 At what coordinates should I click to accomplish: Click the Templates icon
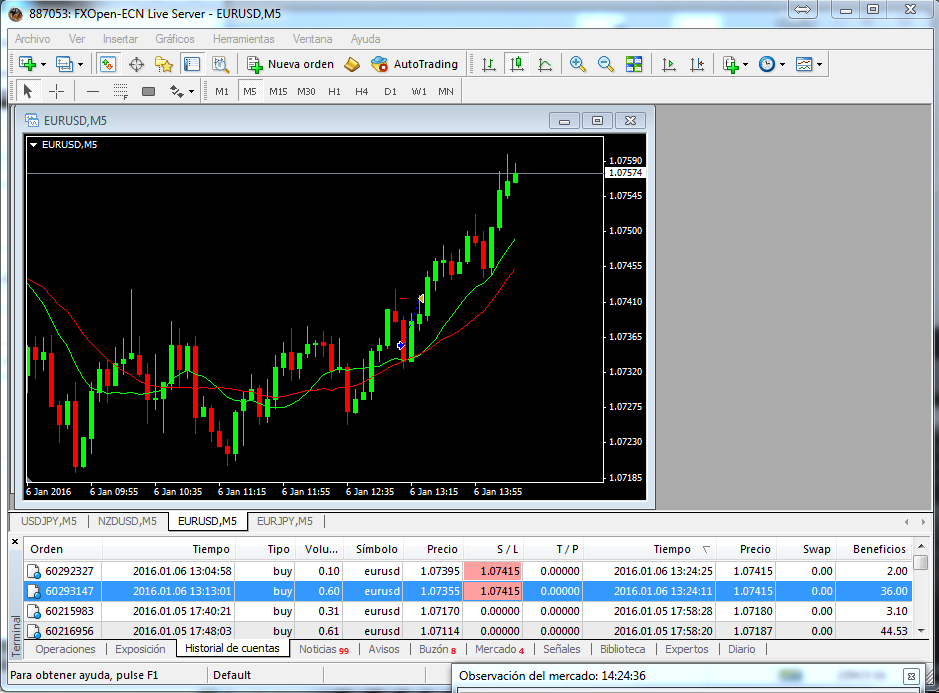[804, 64]
